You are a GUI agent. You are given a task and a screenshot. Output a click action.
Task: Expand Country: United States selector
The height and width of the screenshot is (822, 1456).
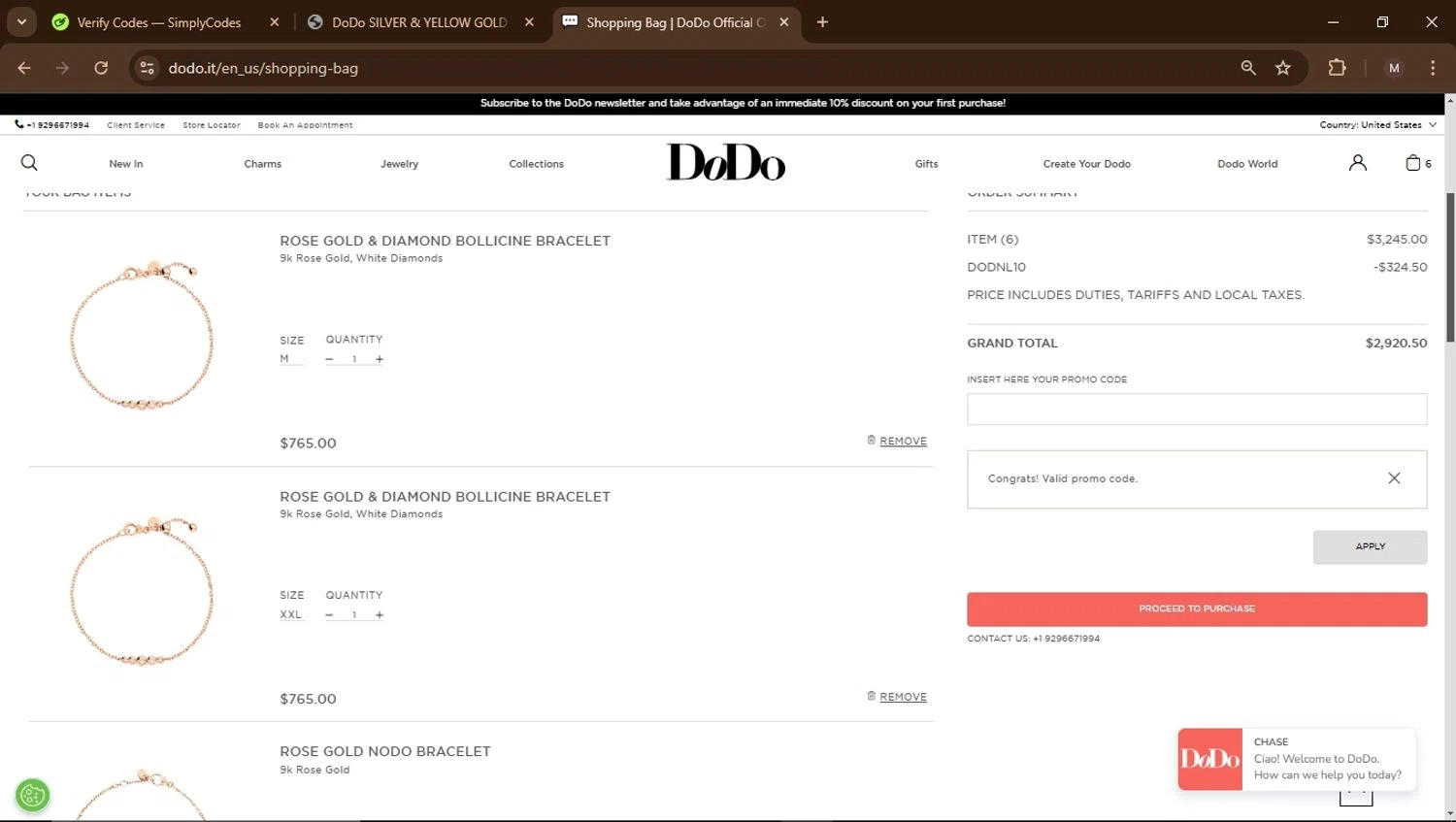pyautogui.click(x=1377, y=125)
